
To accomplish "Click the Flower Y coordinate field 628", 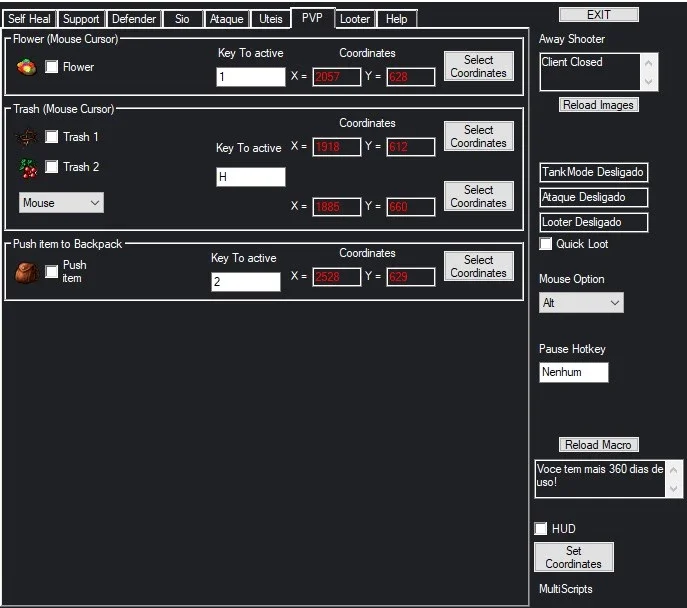I will (411, 77).
